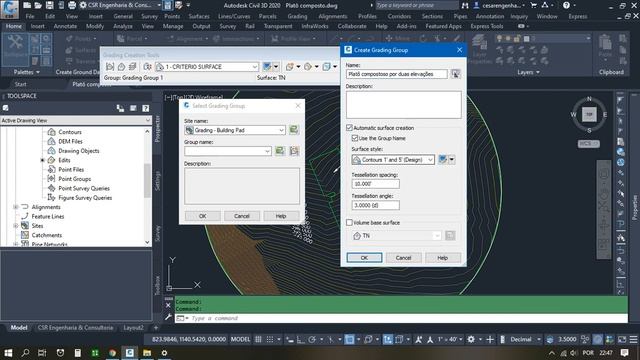Screen dimensions: 640x360
Task: Click the command line close X icon
Action: (168, 305)
